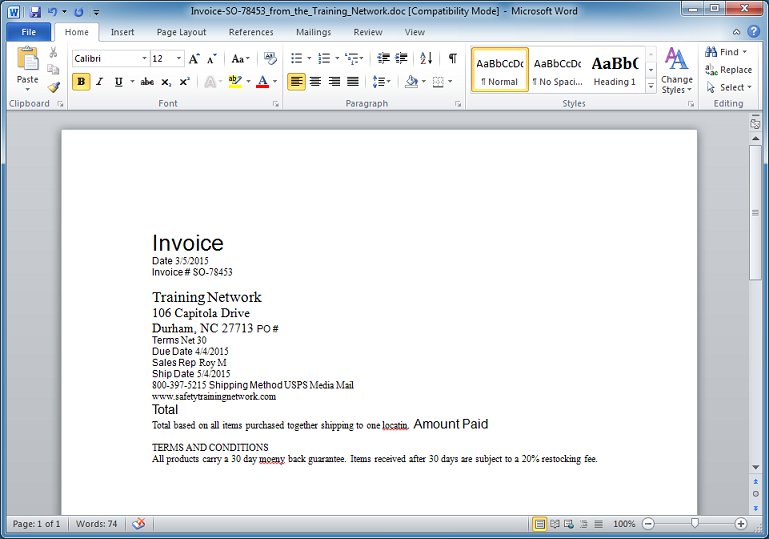The width and height of the screenshot is (769, 539).
Task: Click the Paste clipboard icon
Action: pos(28,60)
